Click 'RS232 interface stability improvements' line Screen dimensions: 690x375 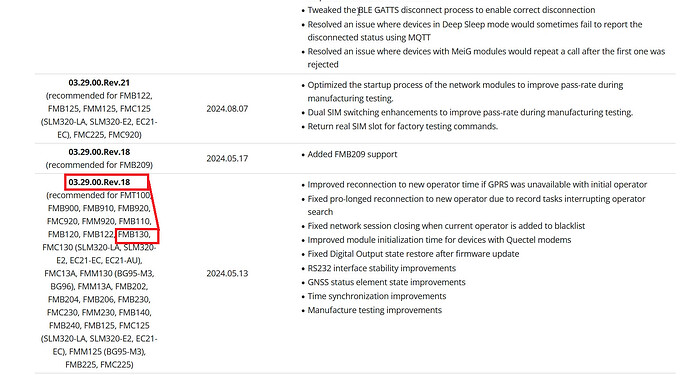point(382,268)
